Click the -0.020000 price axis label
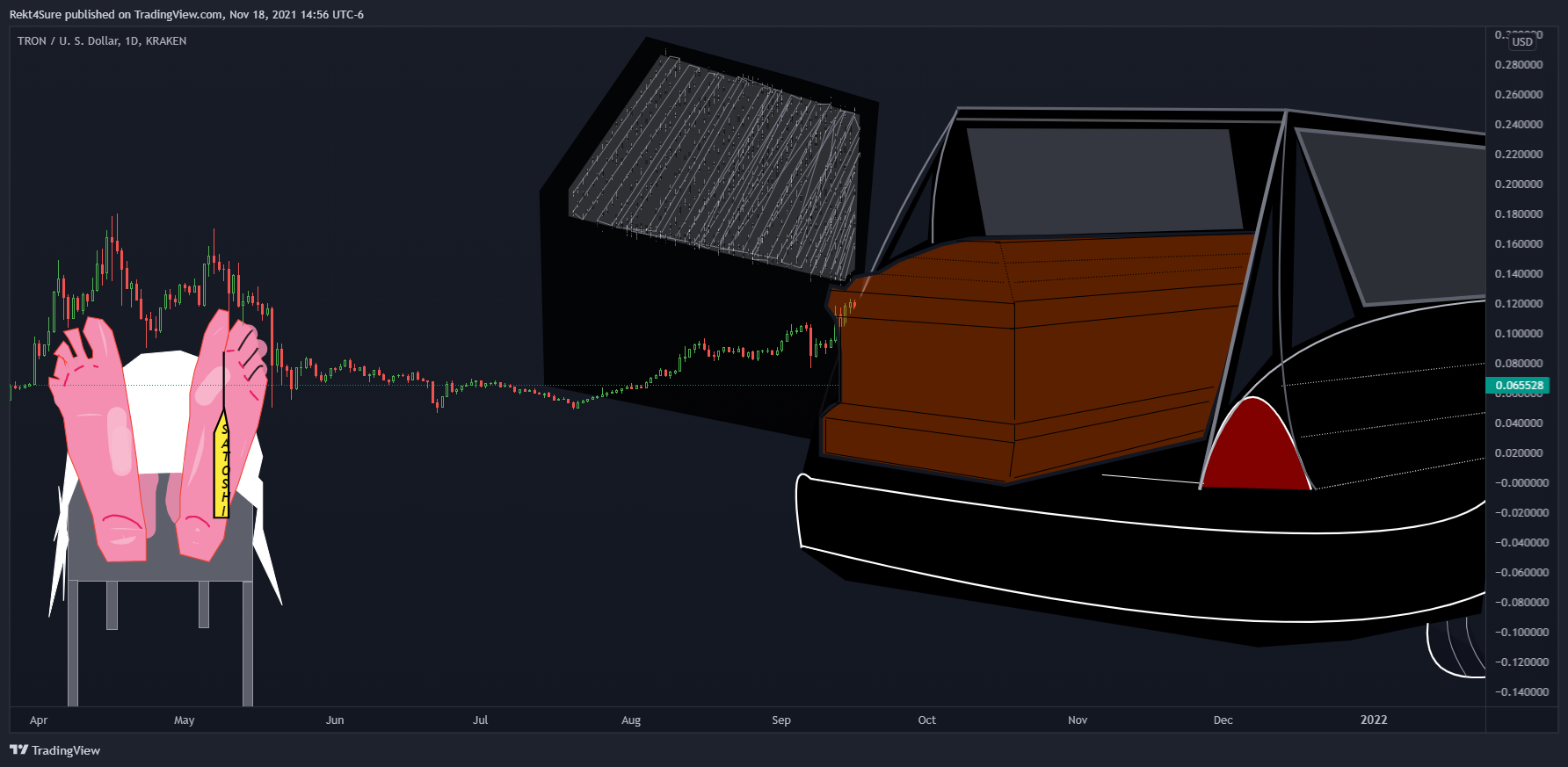Viewport: 1568px width, 767px height. coord(1521,513)
